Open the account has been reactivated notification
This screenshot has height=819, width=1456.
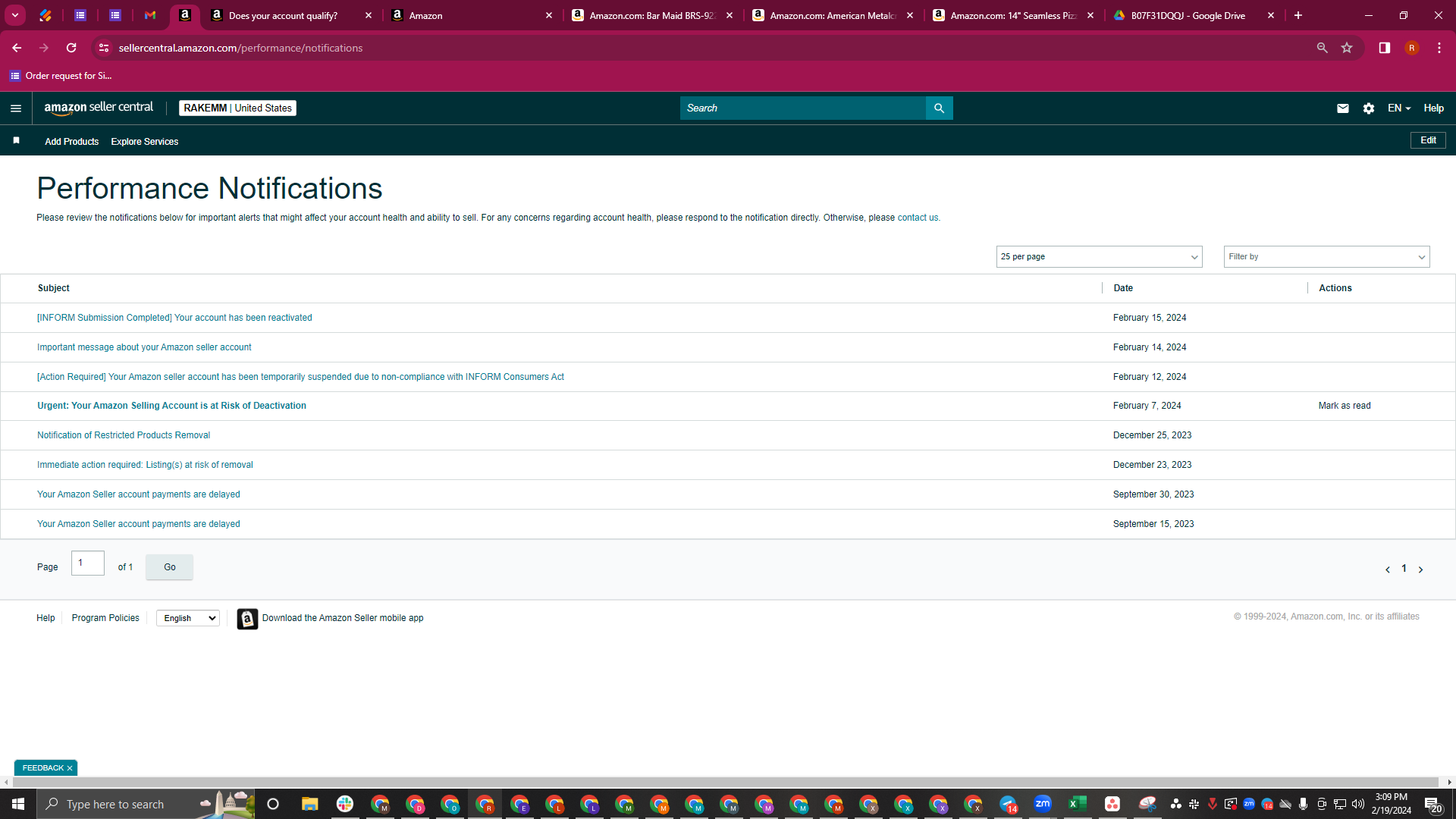coord(174,318)
